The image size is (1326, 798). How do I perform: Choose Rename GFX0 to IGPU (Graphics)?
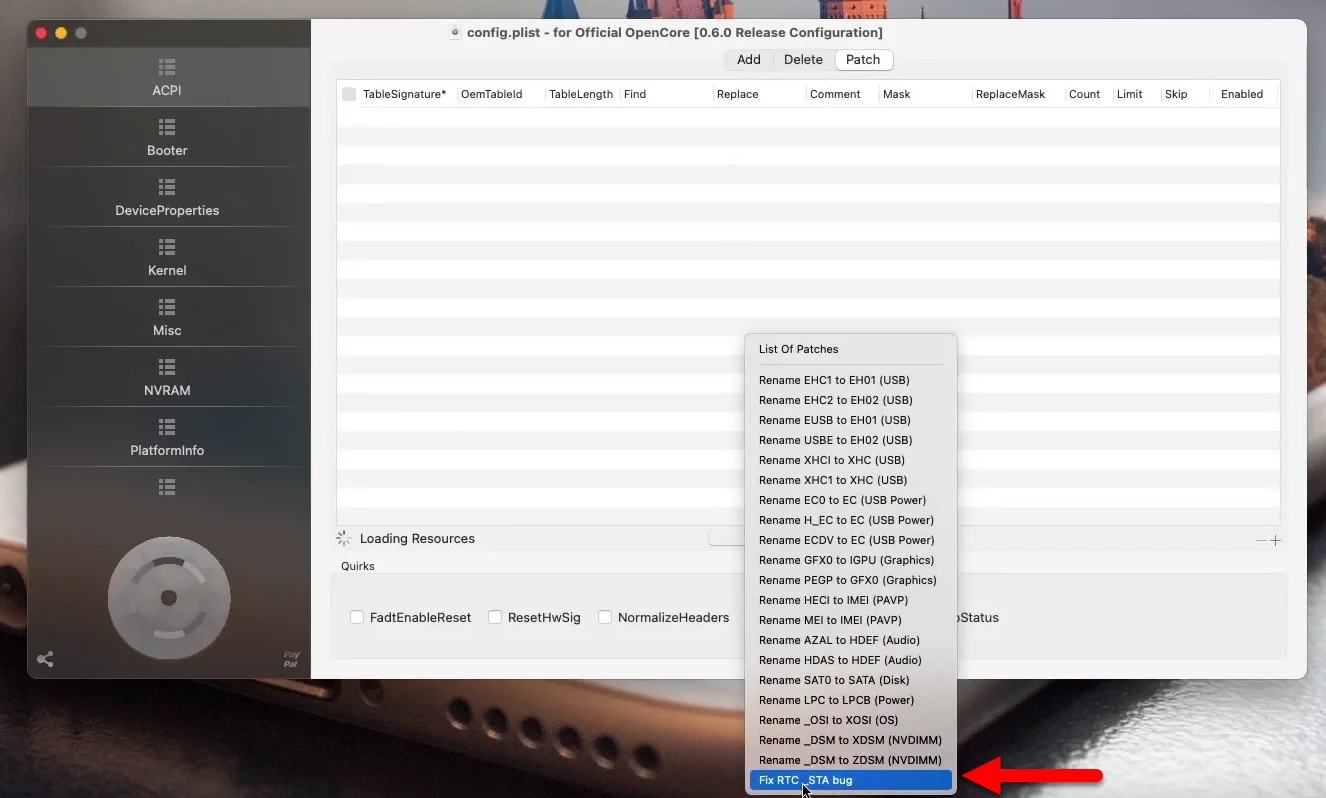point(851,560)
